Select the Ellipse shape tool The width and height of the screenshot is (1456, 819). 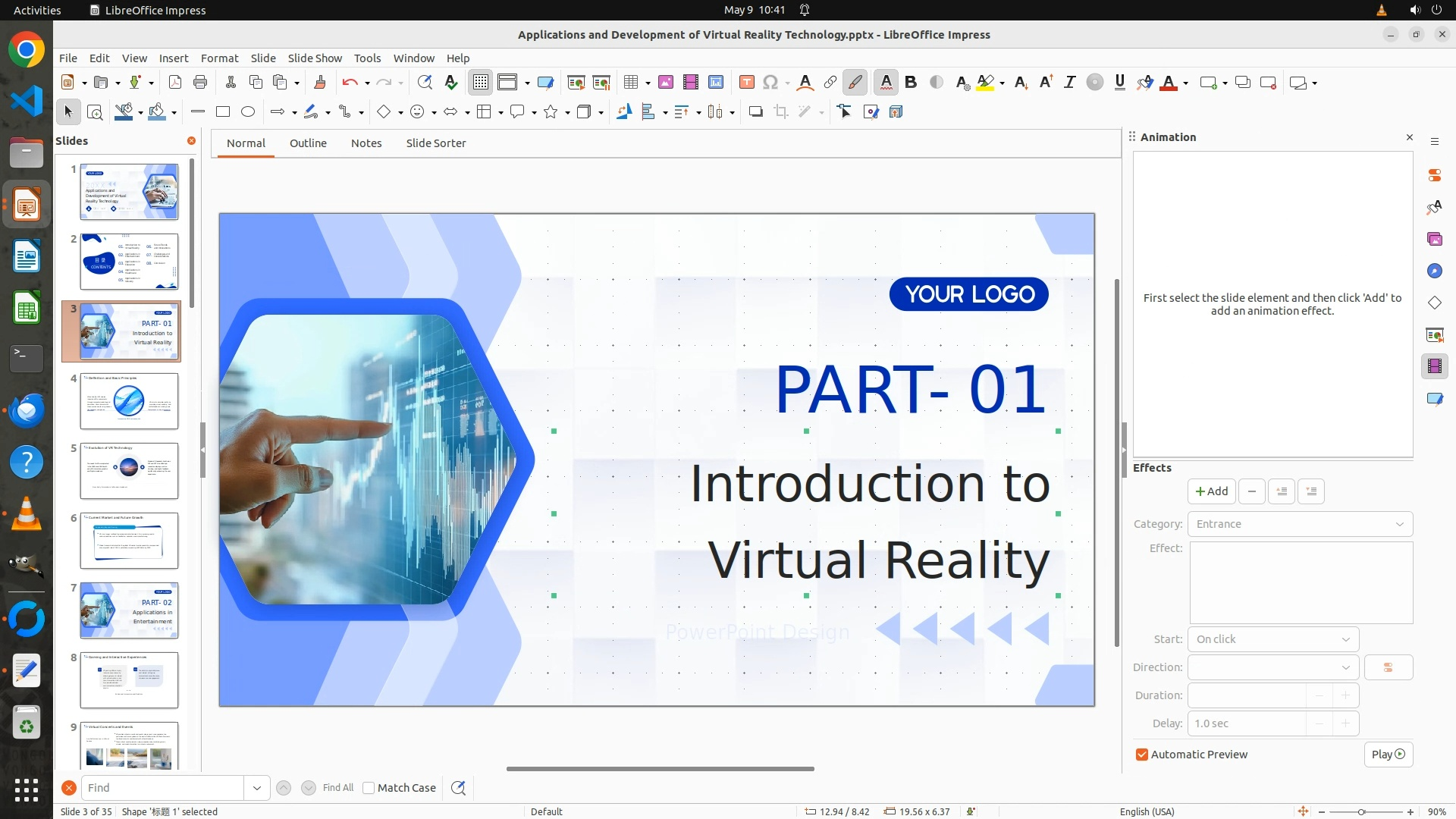pyautogui.click(x=248, y=112)
